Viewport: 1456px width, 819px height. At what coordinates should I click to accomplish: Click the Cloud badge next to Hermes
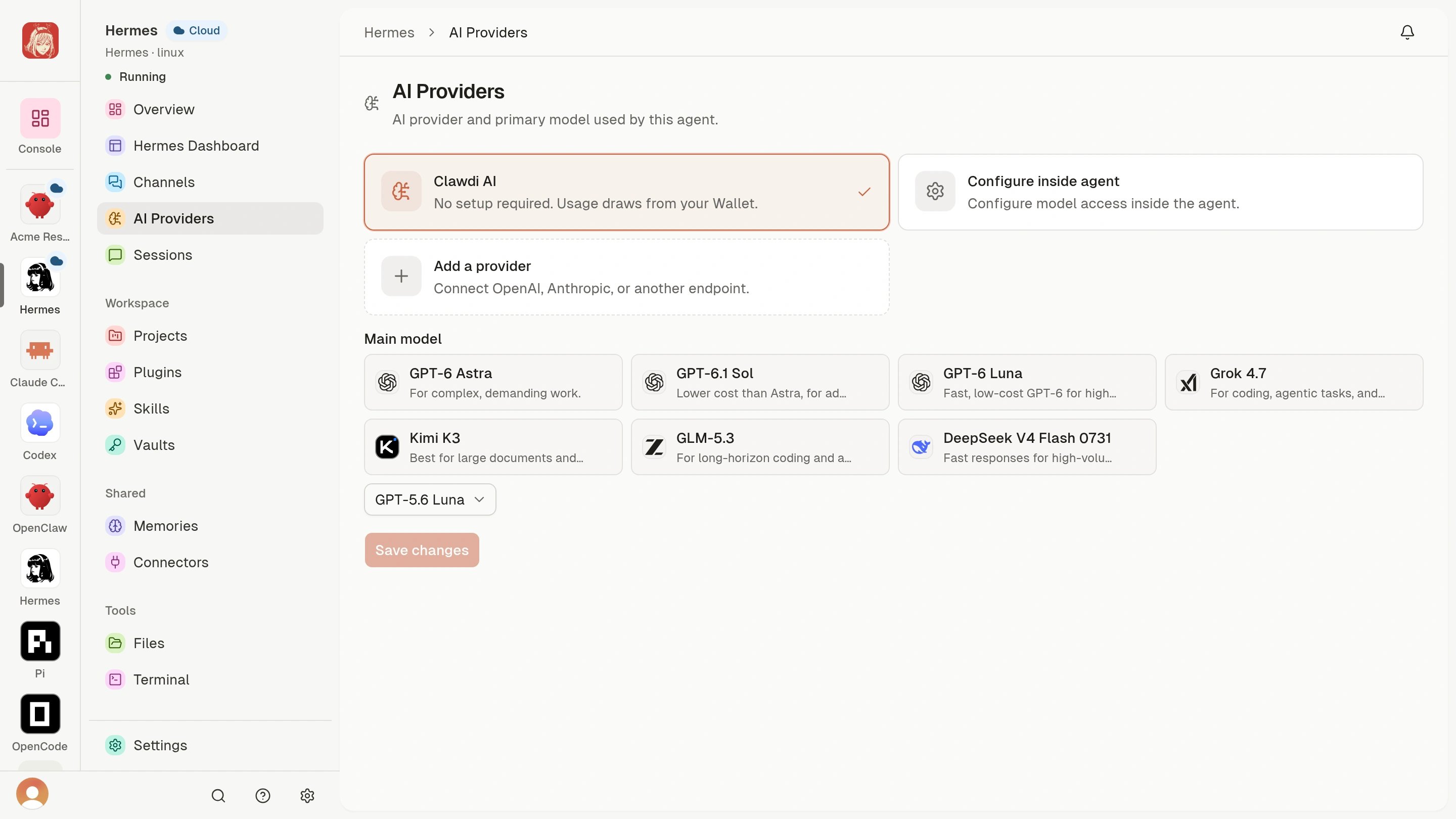click(x=197, y=30)
